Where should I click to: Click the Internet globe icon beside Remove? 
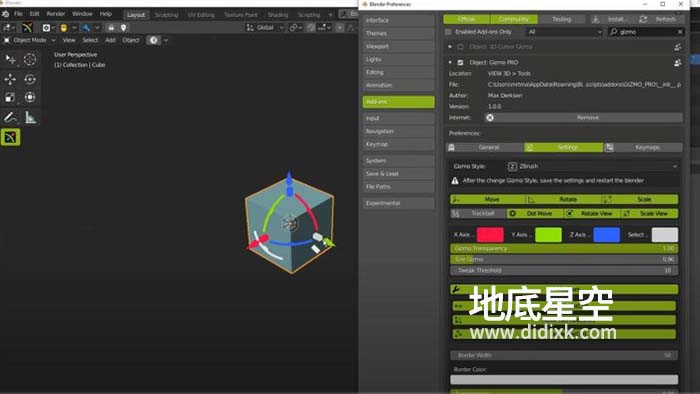pos(490,117)
